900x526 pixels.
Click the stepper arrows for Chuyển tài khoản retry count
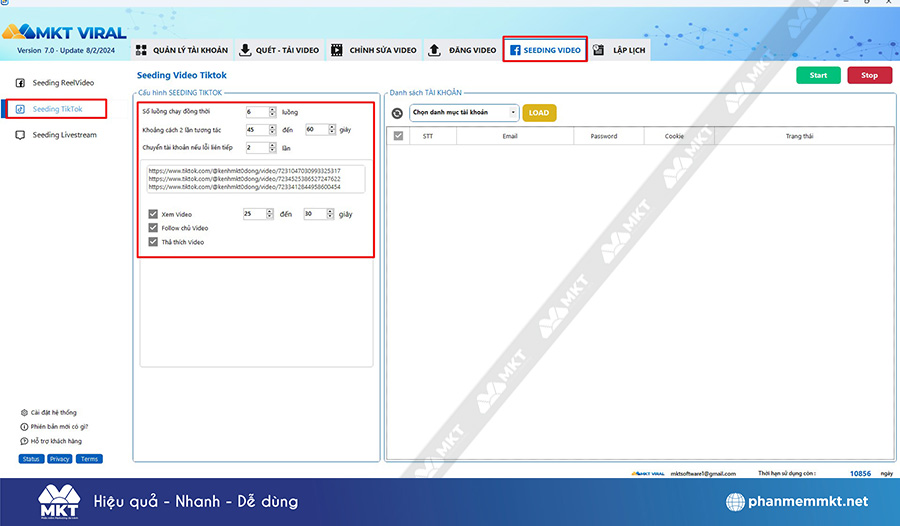coord(272,148)
